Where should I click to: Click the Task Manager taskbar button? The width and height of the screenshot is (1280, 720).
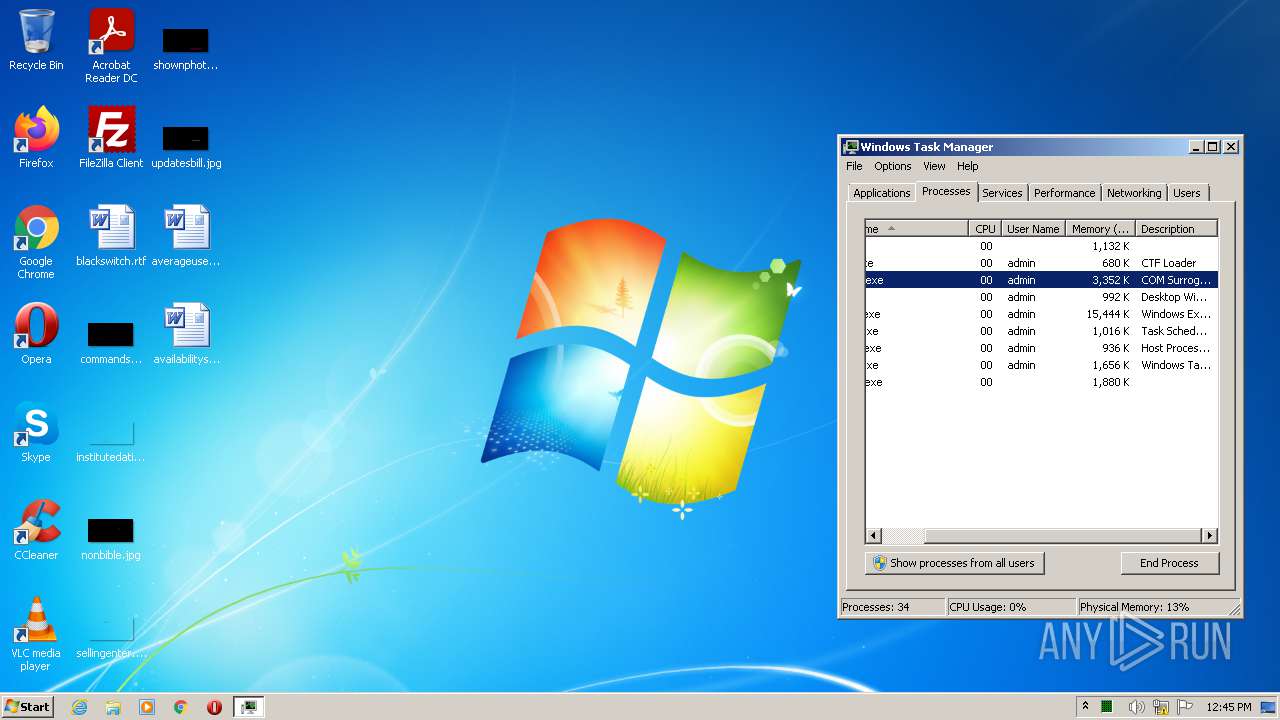coord(248,707)
